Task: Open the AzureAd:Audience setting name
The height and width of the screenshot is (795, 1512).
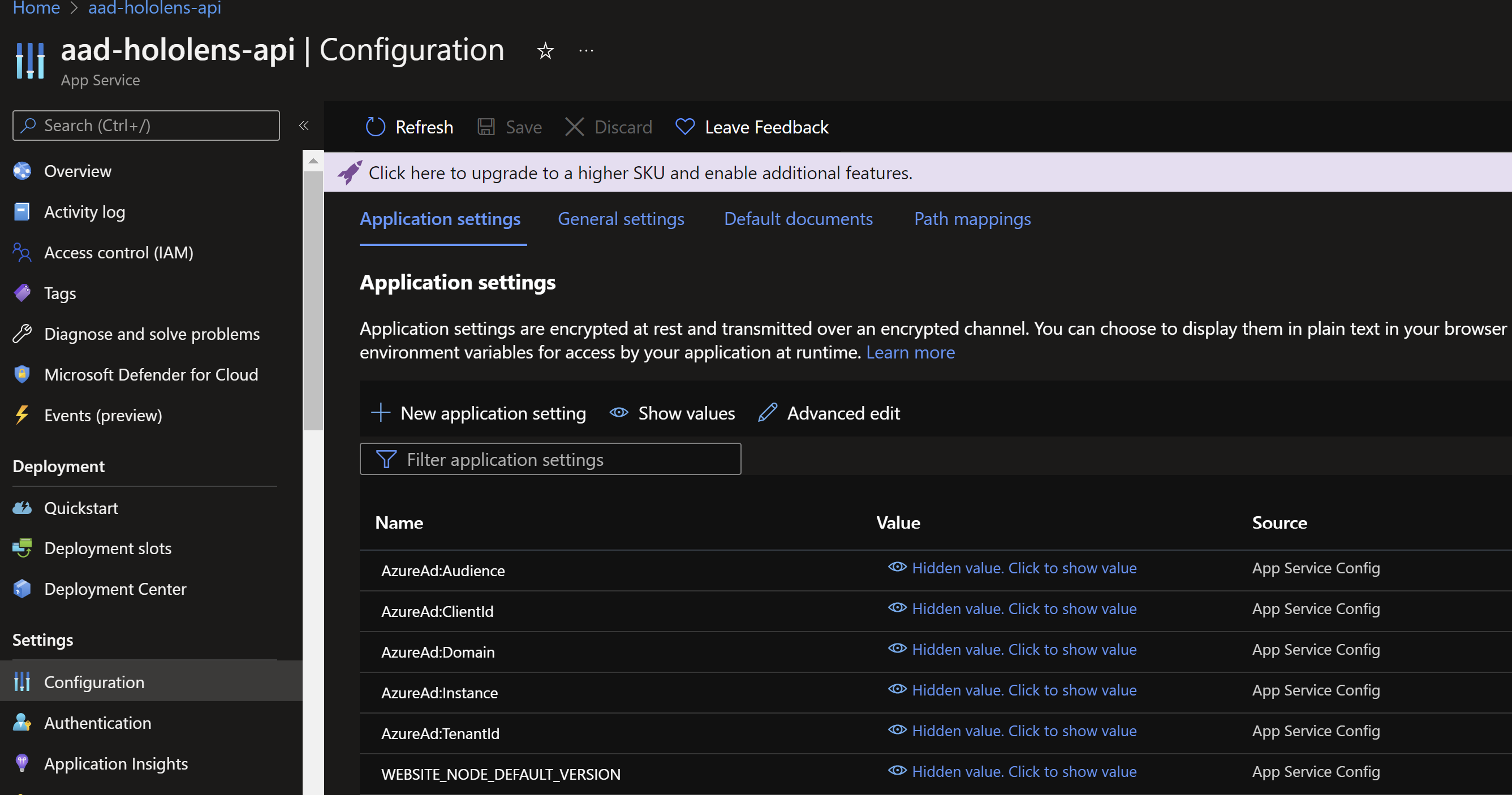Action: [443, 571]
